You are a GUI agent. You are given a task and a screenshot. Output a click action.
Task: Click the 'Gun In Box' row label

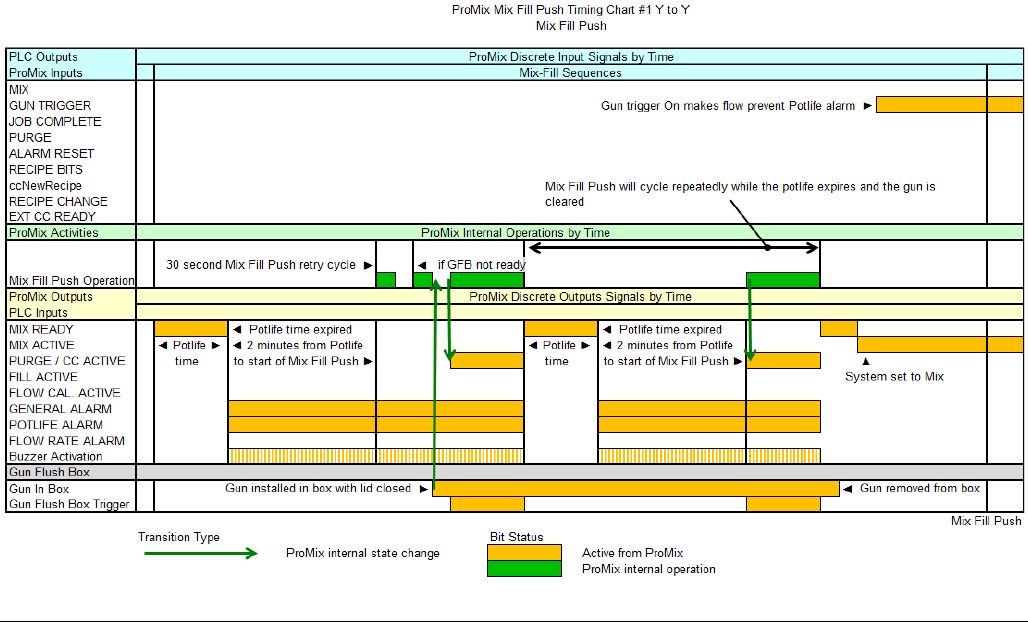click(x=39, y=488)
